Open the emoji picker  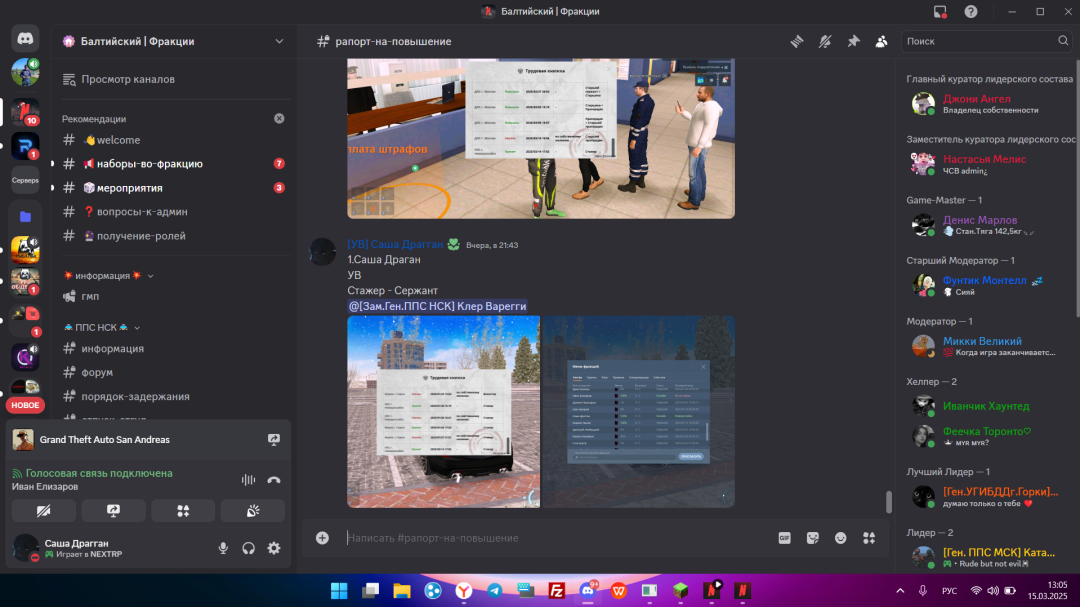[x=841, y=537]
